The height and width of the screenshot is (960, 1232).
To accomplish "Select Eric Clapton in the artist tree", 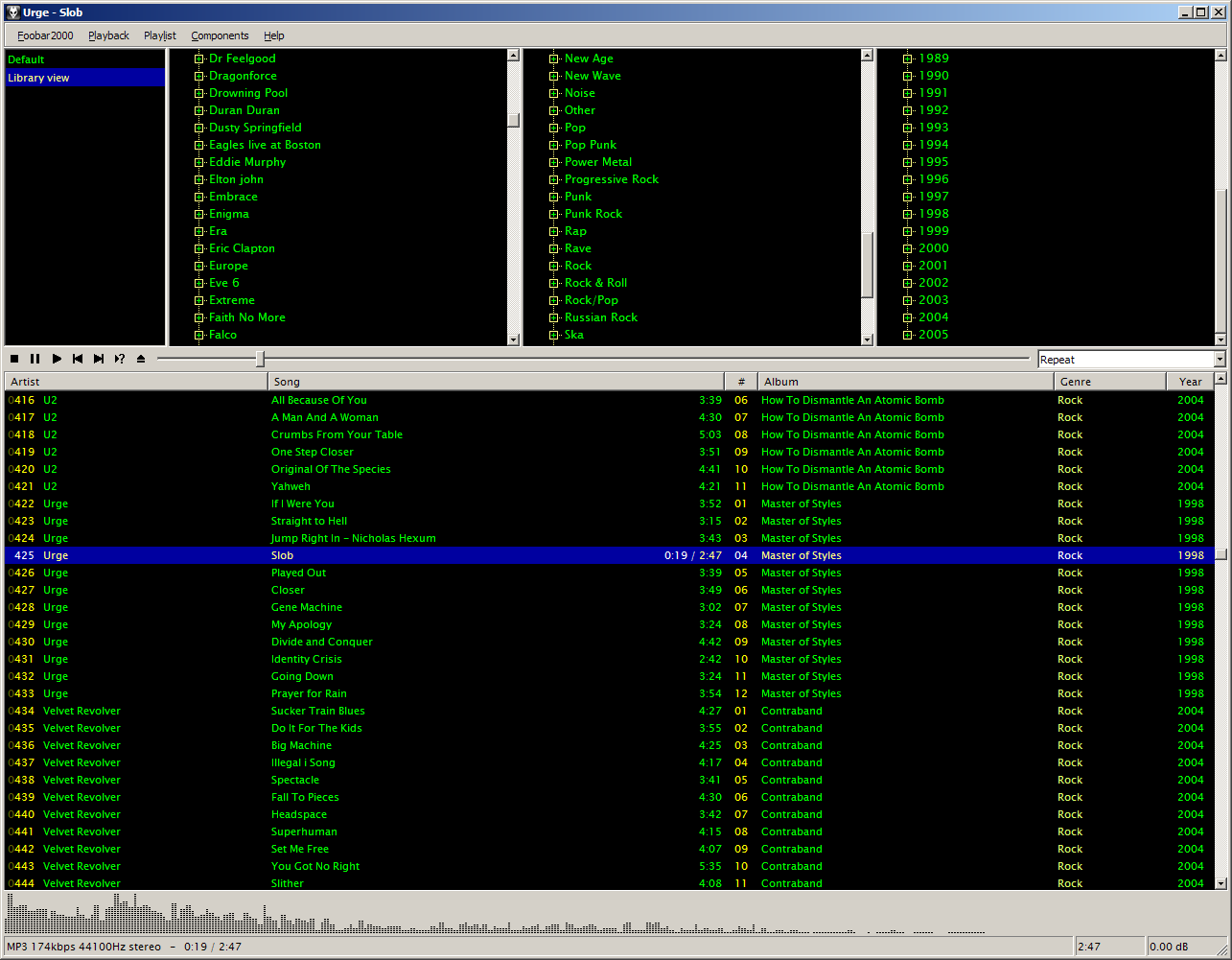I will pyautogui.click(x=242, y=248).
